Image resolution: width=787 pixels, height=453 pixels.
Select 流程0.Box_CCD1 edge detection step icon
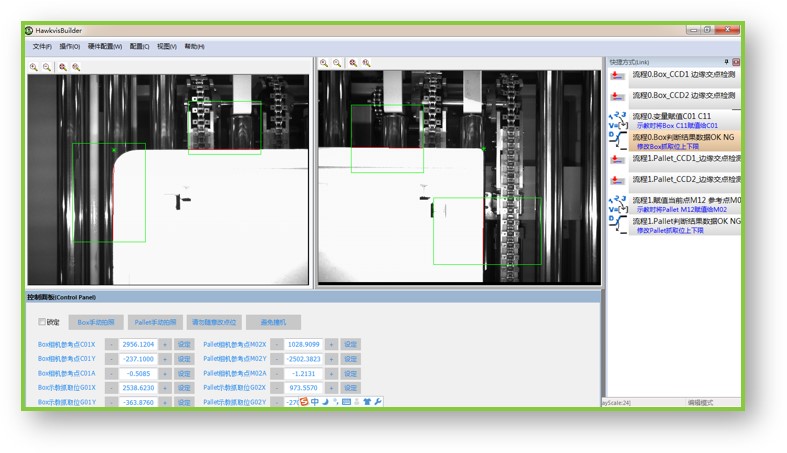point(617,77)
